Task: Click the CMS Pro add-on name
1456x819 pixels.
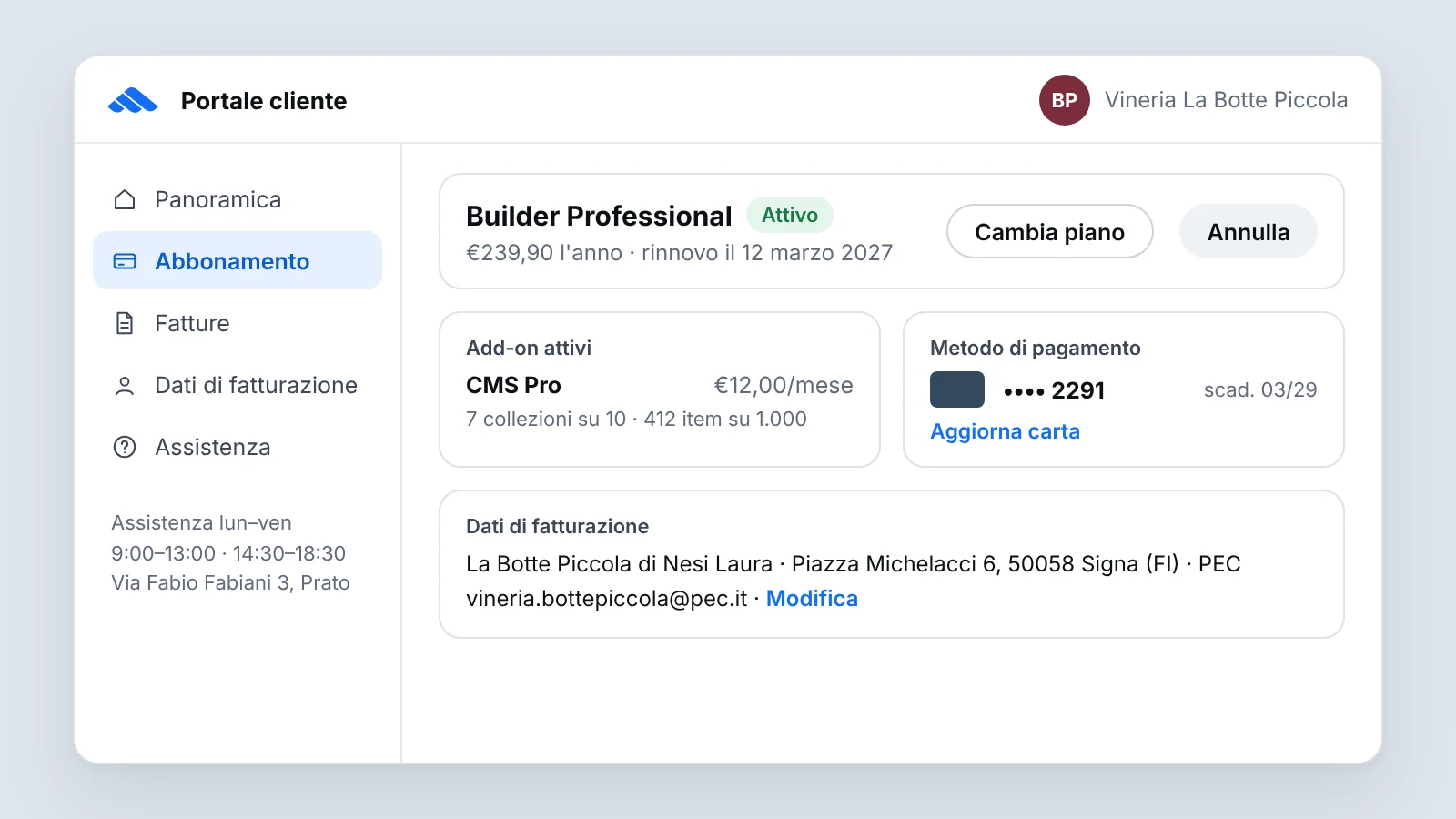Action: tap(513, 385)
